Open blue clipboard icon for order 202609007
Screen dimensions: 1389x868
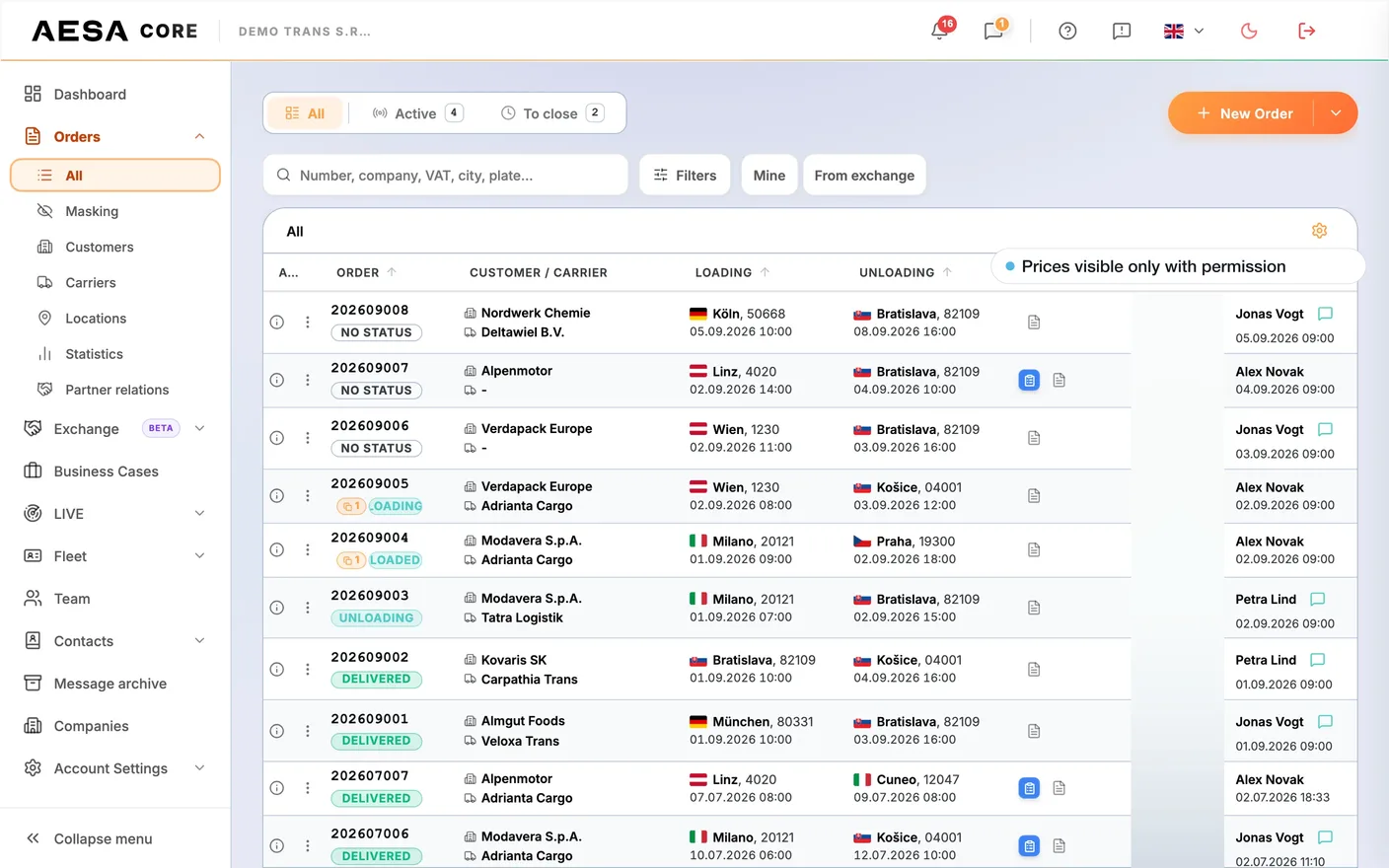tap(1029, 380)
